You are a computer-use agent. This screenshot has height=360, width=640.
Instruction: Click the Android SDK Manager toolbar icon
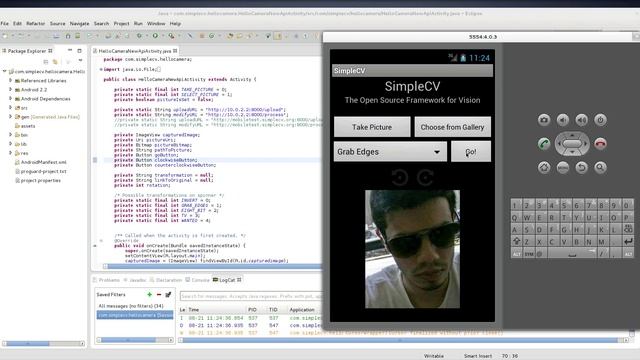(67, 36)
